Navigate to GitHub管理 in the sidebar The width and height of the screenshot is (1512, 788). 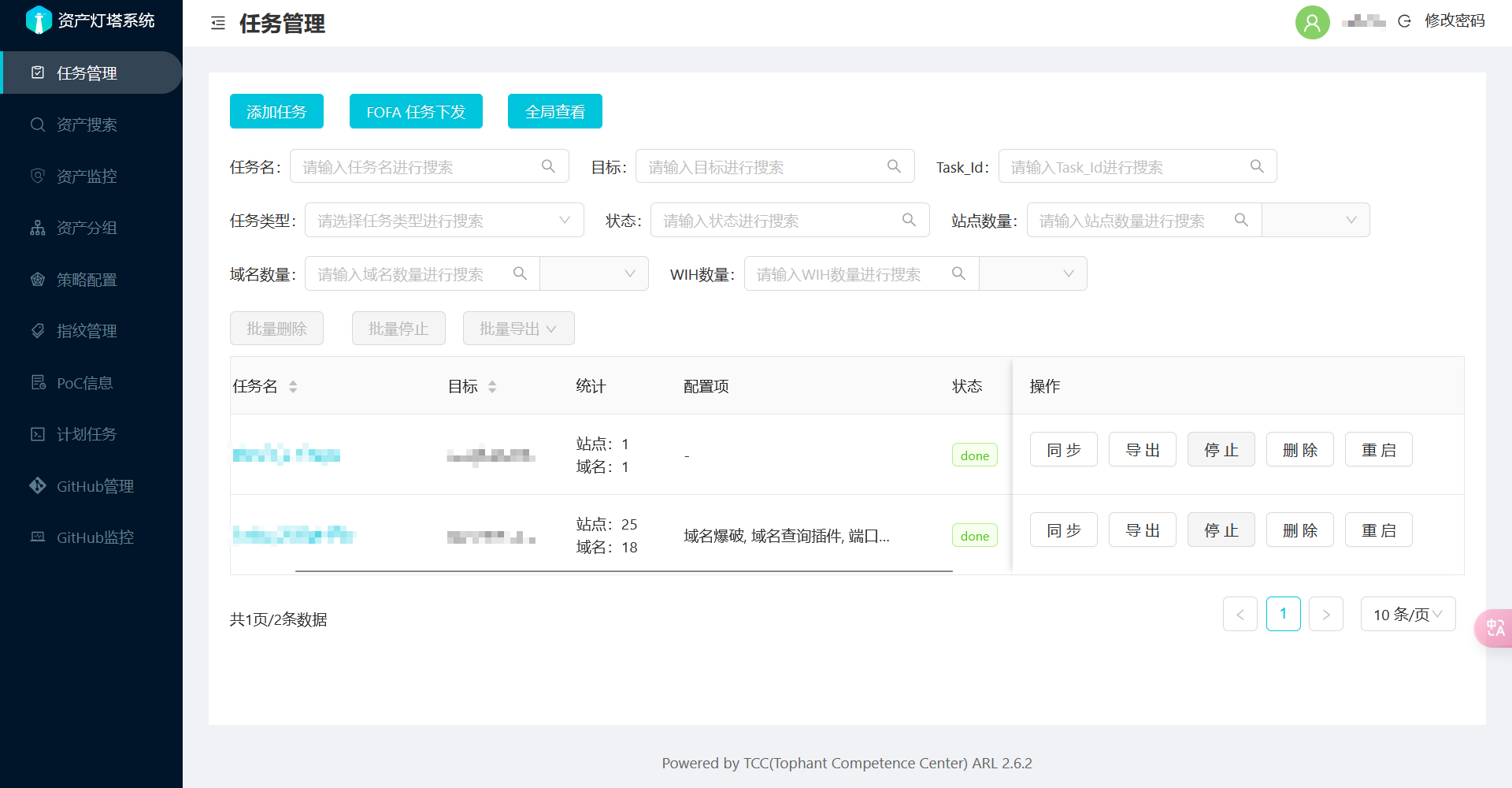94,486
